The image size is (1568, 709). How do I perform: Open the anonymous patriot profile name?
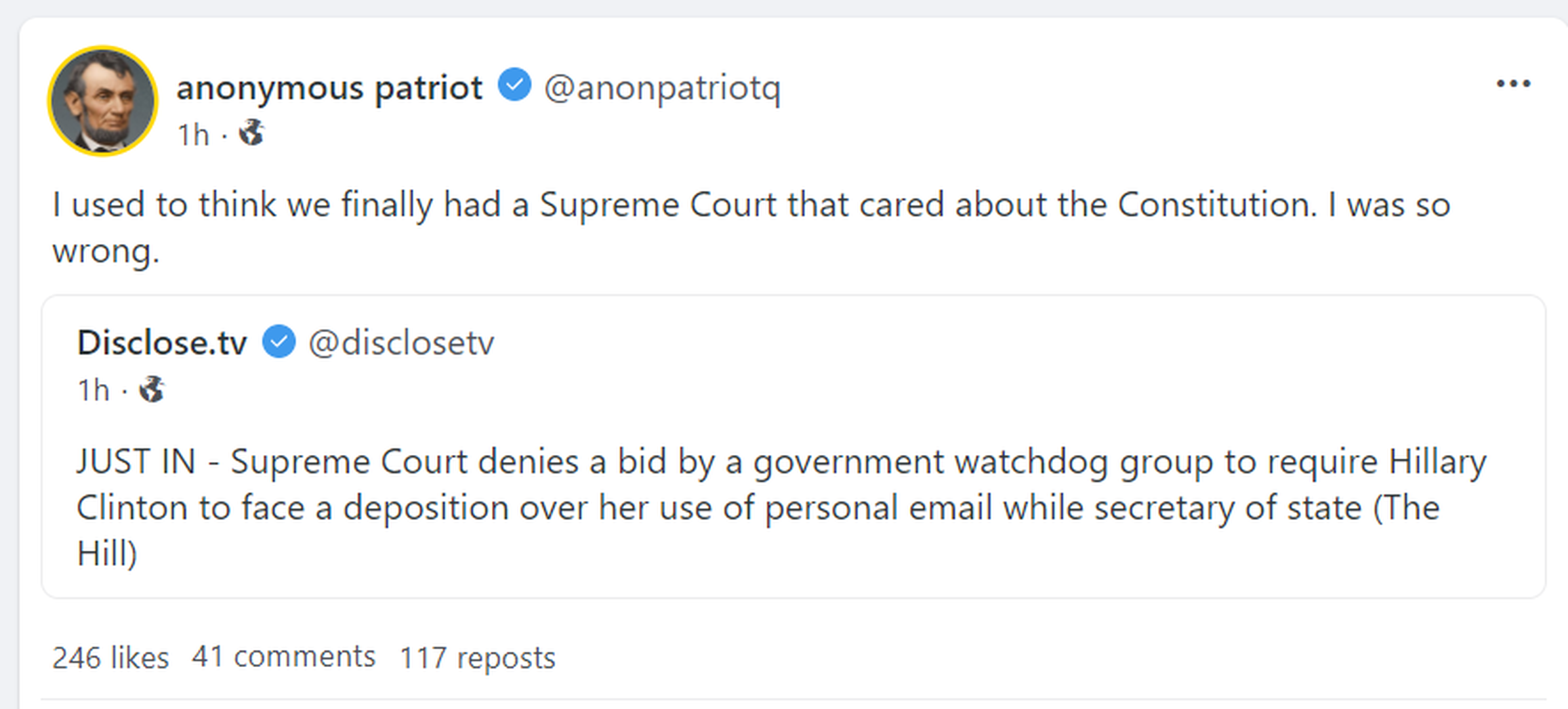pyautogui.click(x=329, y=87)
